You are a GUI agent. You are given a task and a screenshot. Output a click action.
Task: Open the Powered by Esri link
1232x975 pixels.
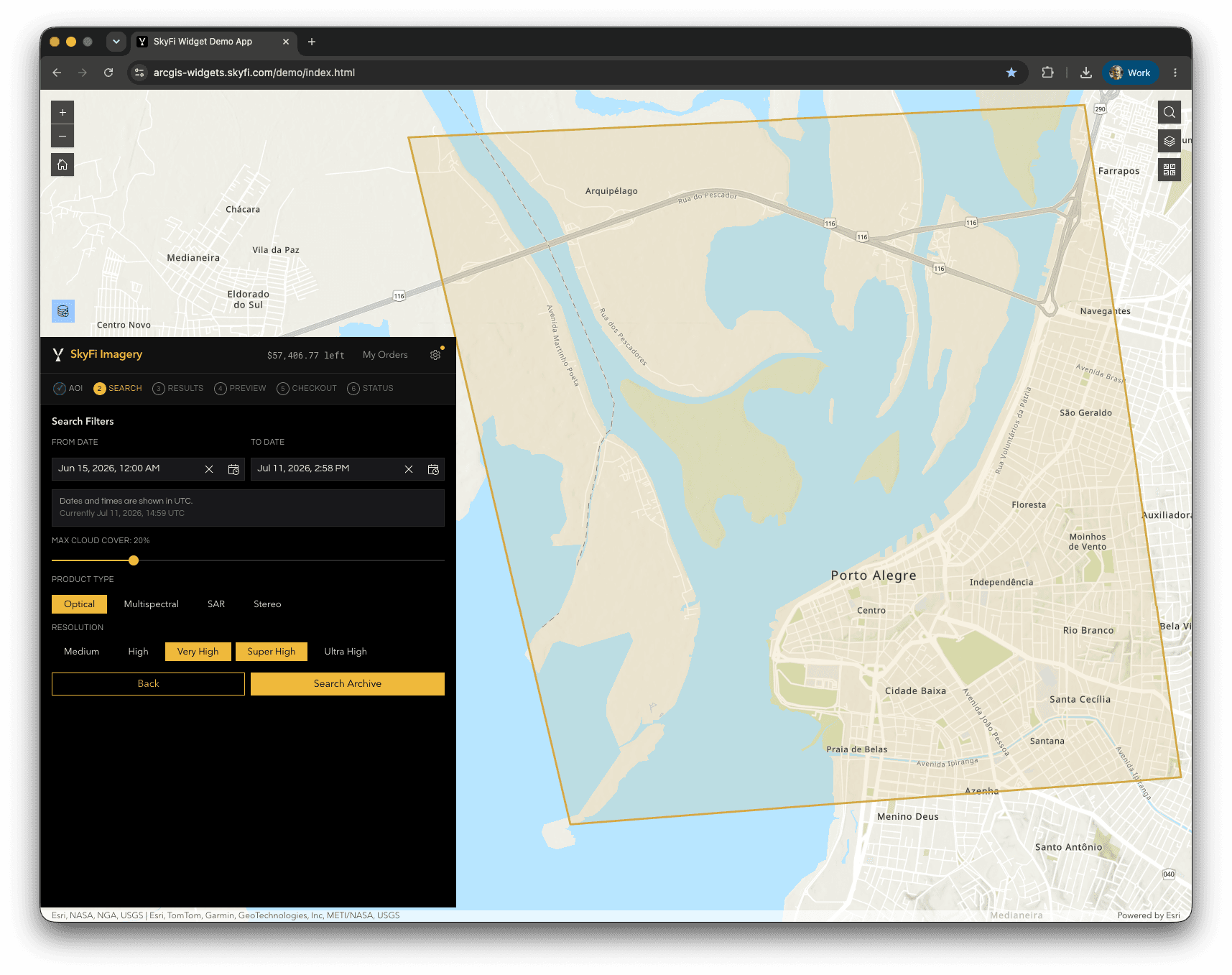pyautogui.click(x=1149, y=915)
